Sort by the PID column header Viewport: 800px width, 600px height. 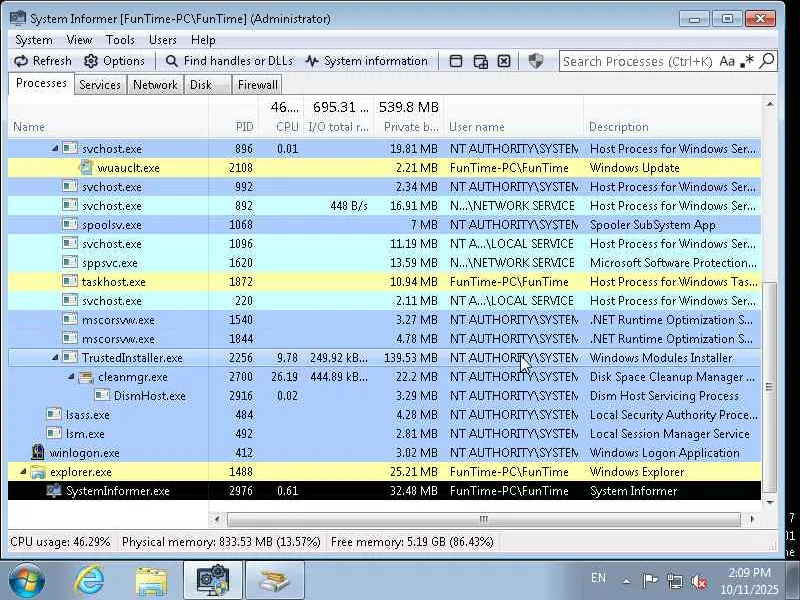[x=234, y=127]
